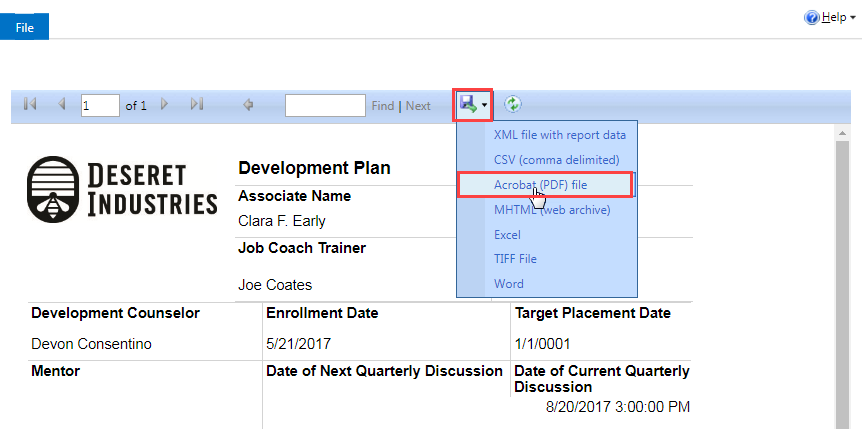
Task: Jump to the last report page
Action: tap(196, 103)
